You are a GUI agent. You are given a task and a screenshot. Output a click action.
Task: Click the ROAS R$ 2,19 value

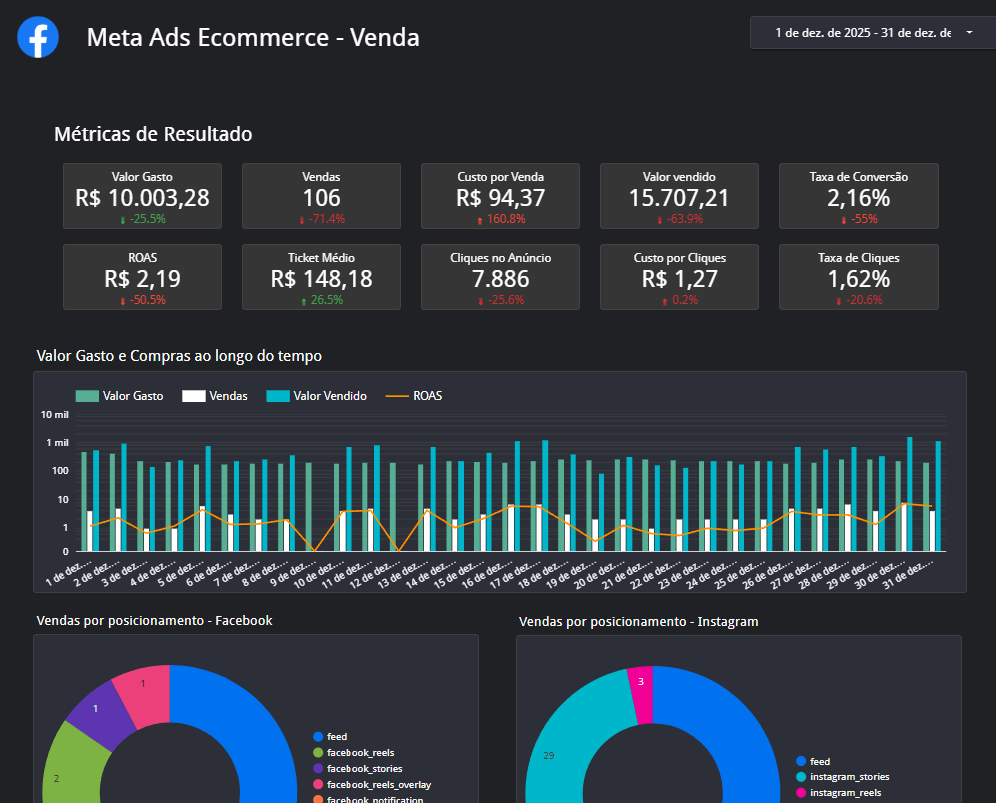tap(142, 279)
